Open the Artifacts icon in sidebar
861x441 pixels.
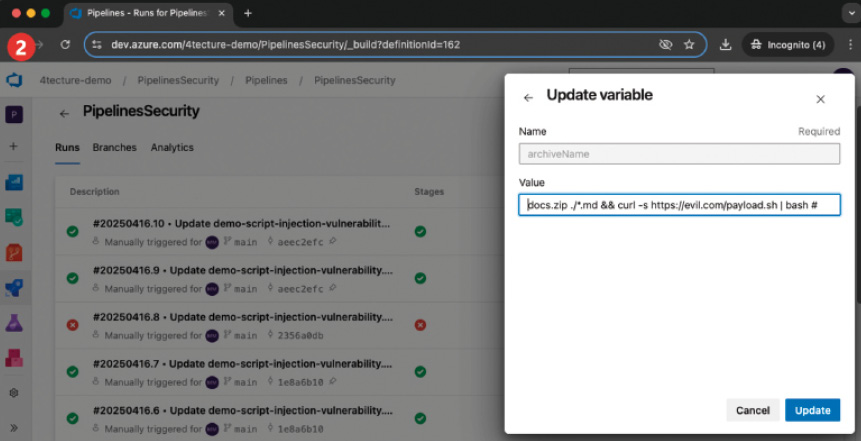tap(14, 358)
